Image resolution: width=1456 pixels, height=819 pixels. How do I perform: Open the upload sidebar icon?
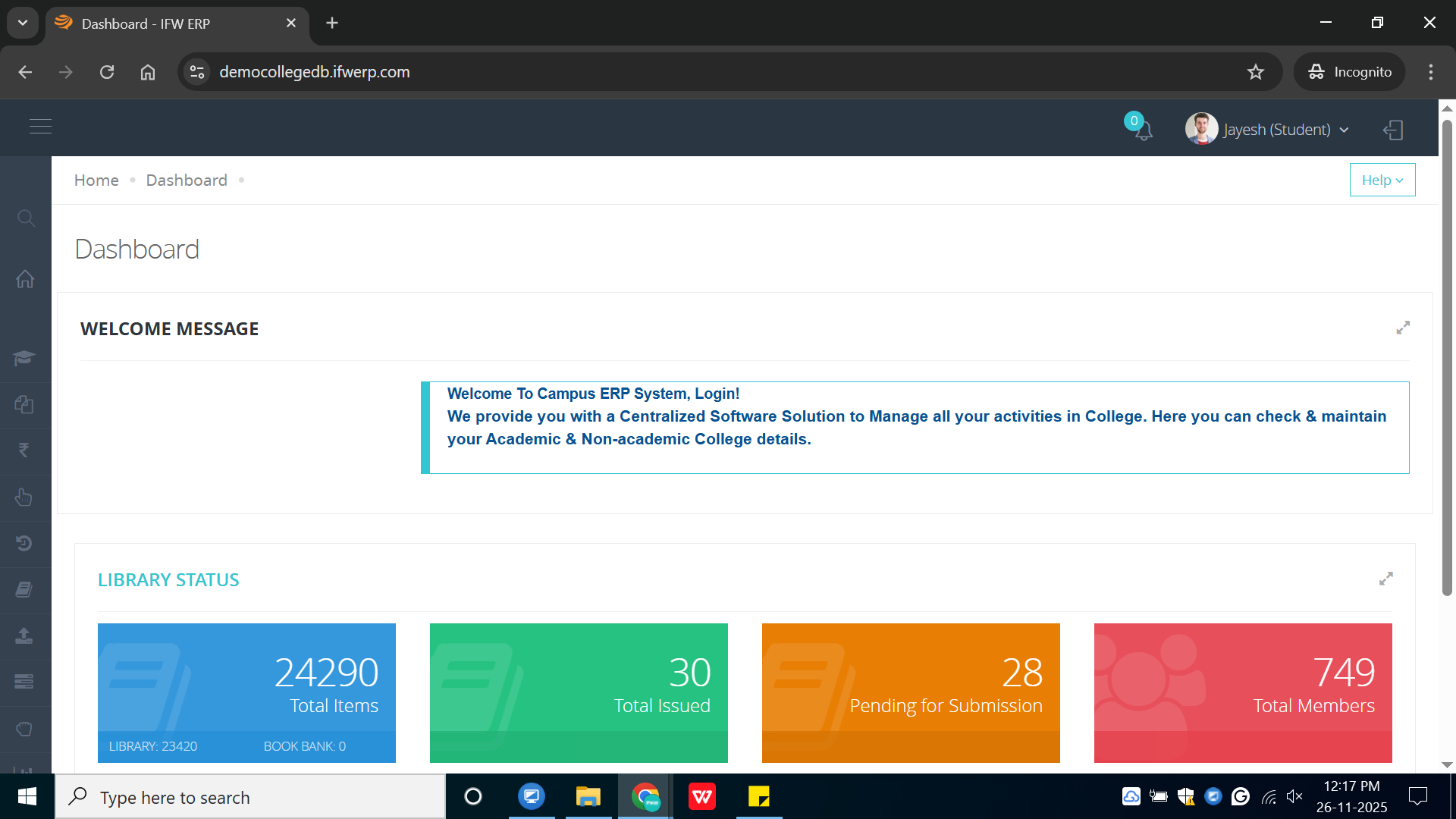point(24,635)
